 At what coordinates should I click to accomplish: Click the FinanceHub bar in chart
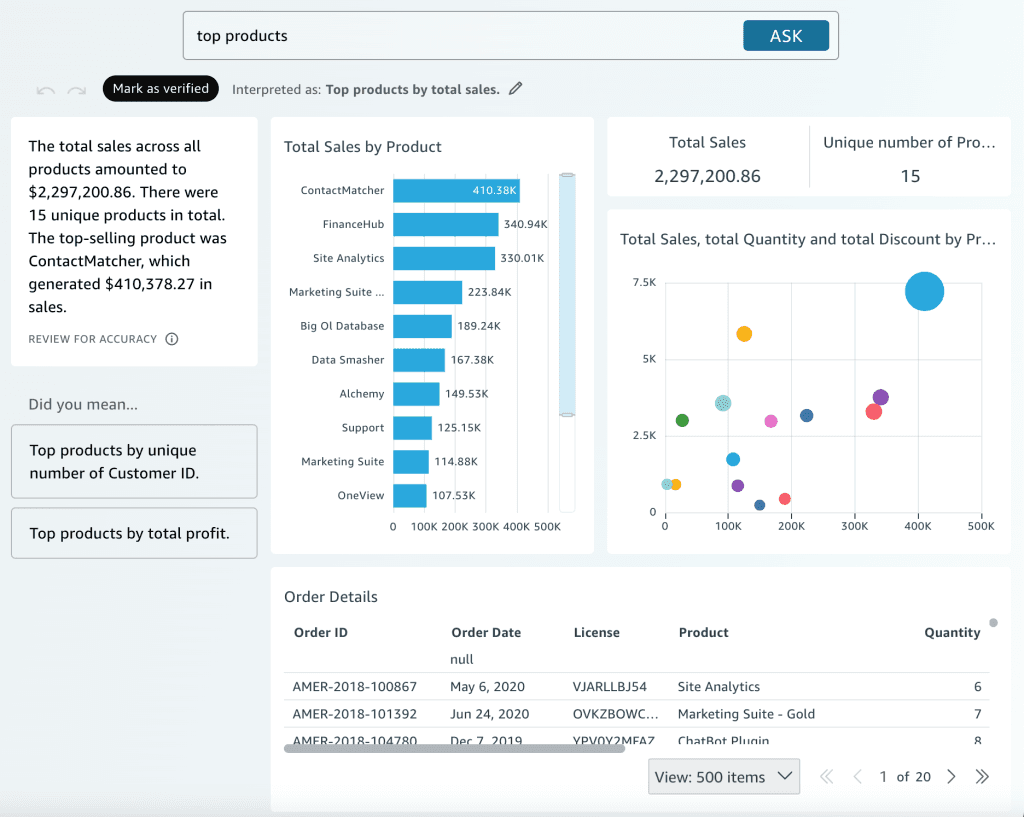[x=445, y=225]
